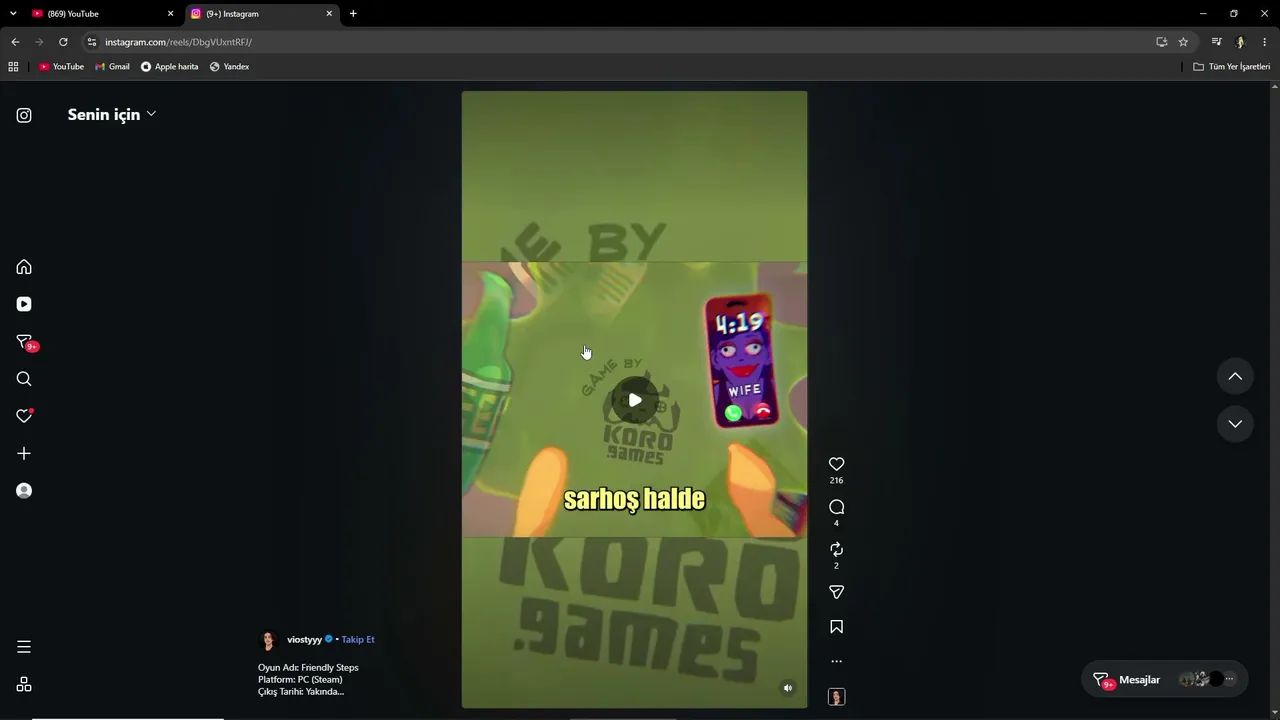Click install app icon in address bar

click(1161, 42)
